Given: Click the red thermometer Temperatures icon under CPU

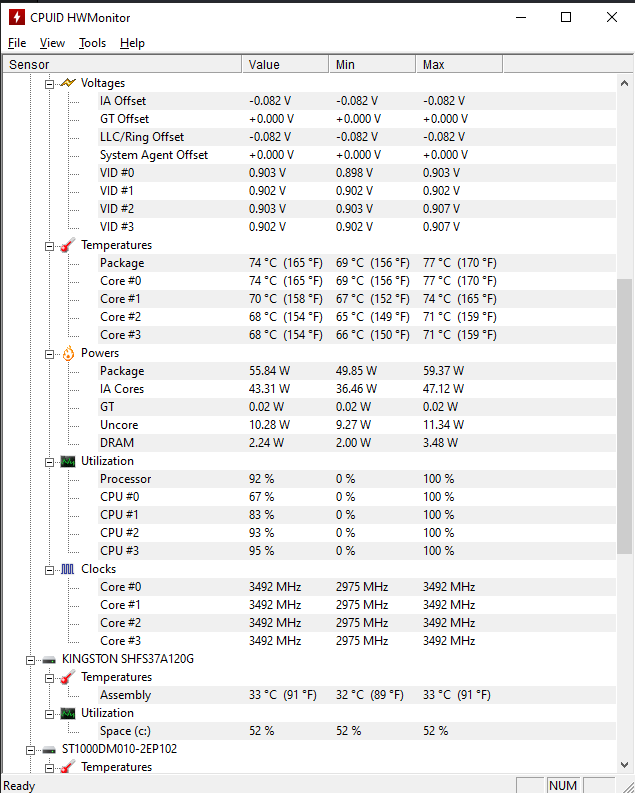Looking at the screenshot, I should (x=68, y=245).
